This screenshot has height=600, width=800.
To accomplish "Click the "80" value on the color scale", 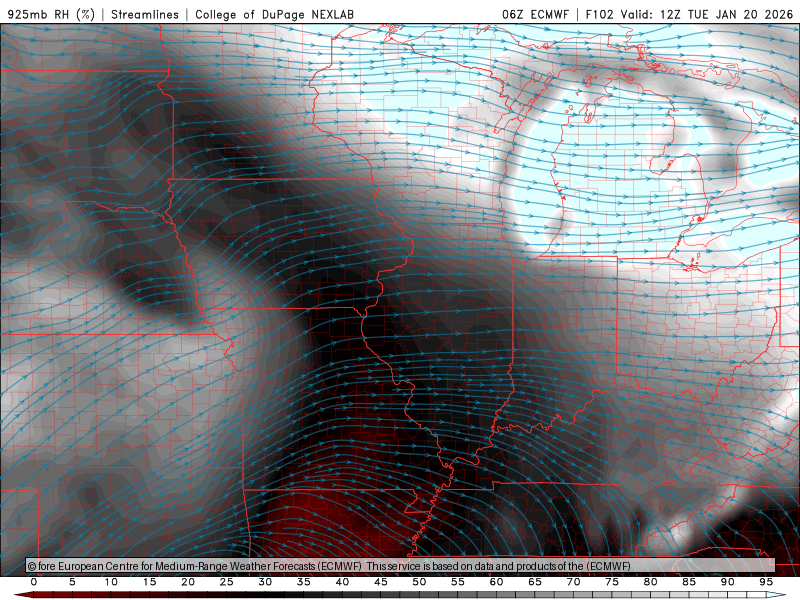I will point(651,582).
